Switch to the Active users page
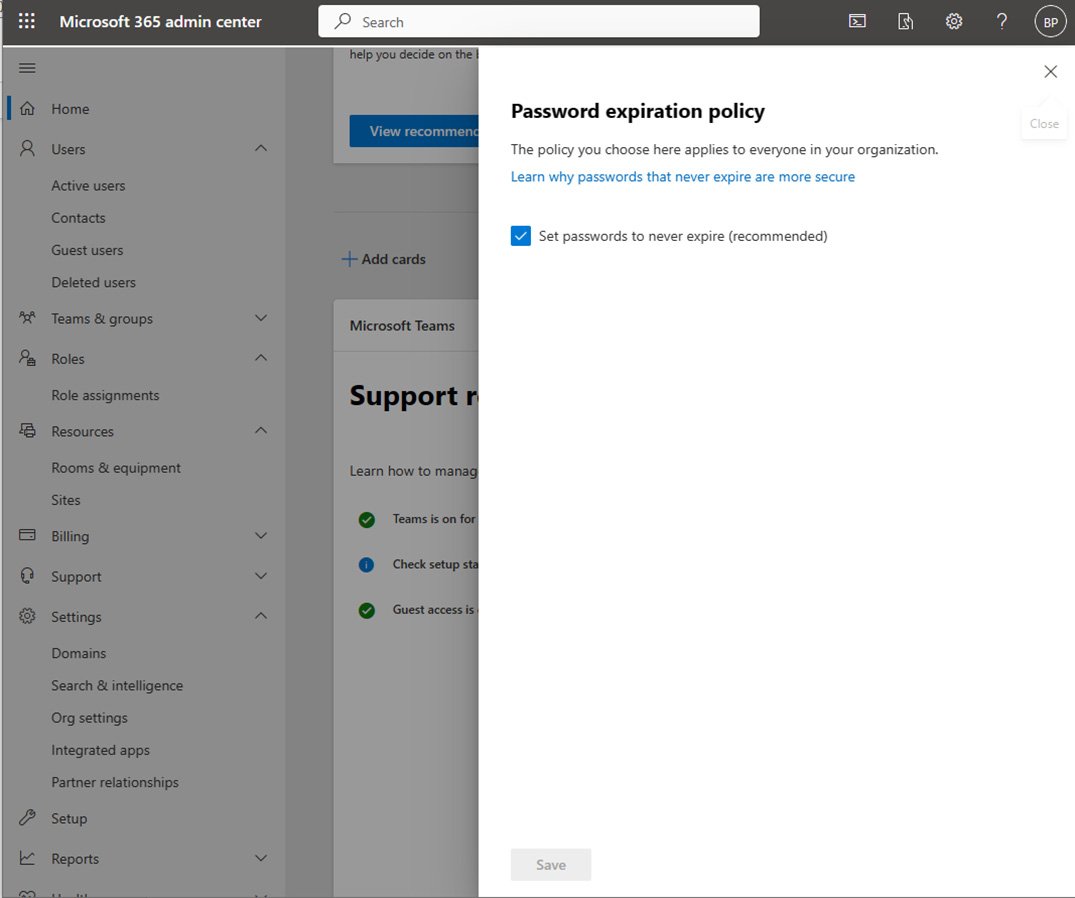Screen dimensions: 1075x898 [x=88, y=185]
